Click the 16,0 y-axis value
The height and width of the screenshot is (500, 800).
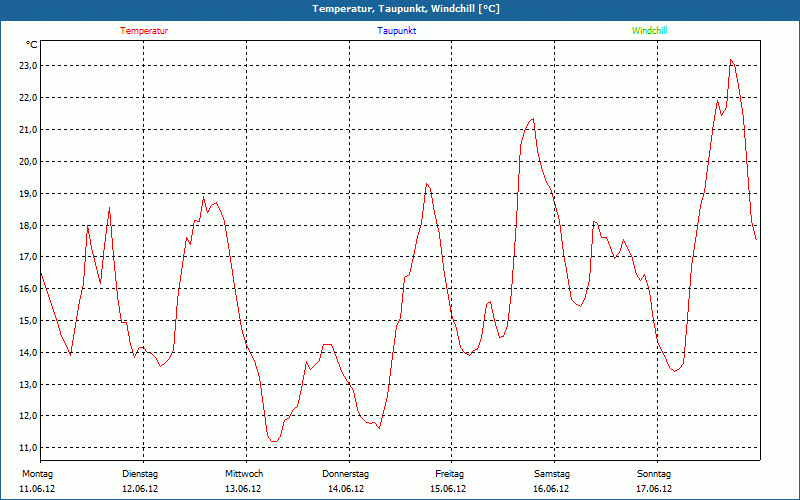pyautogui.click(x=28, y=289)
